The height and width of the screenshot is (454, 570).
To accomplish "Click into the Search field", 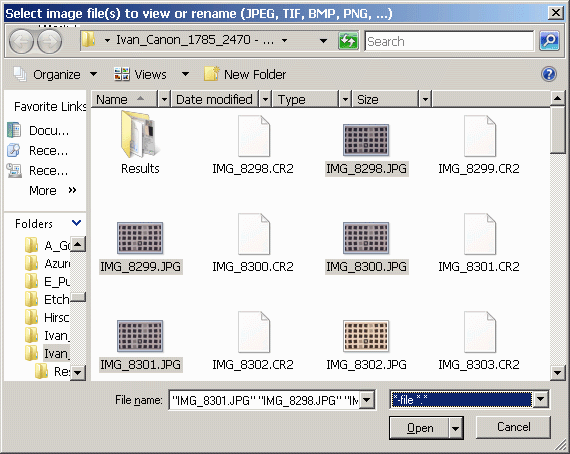I will coord(449,41).
